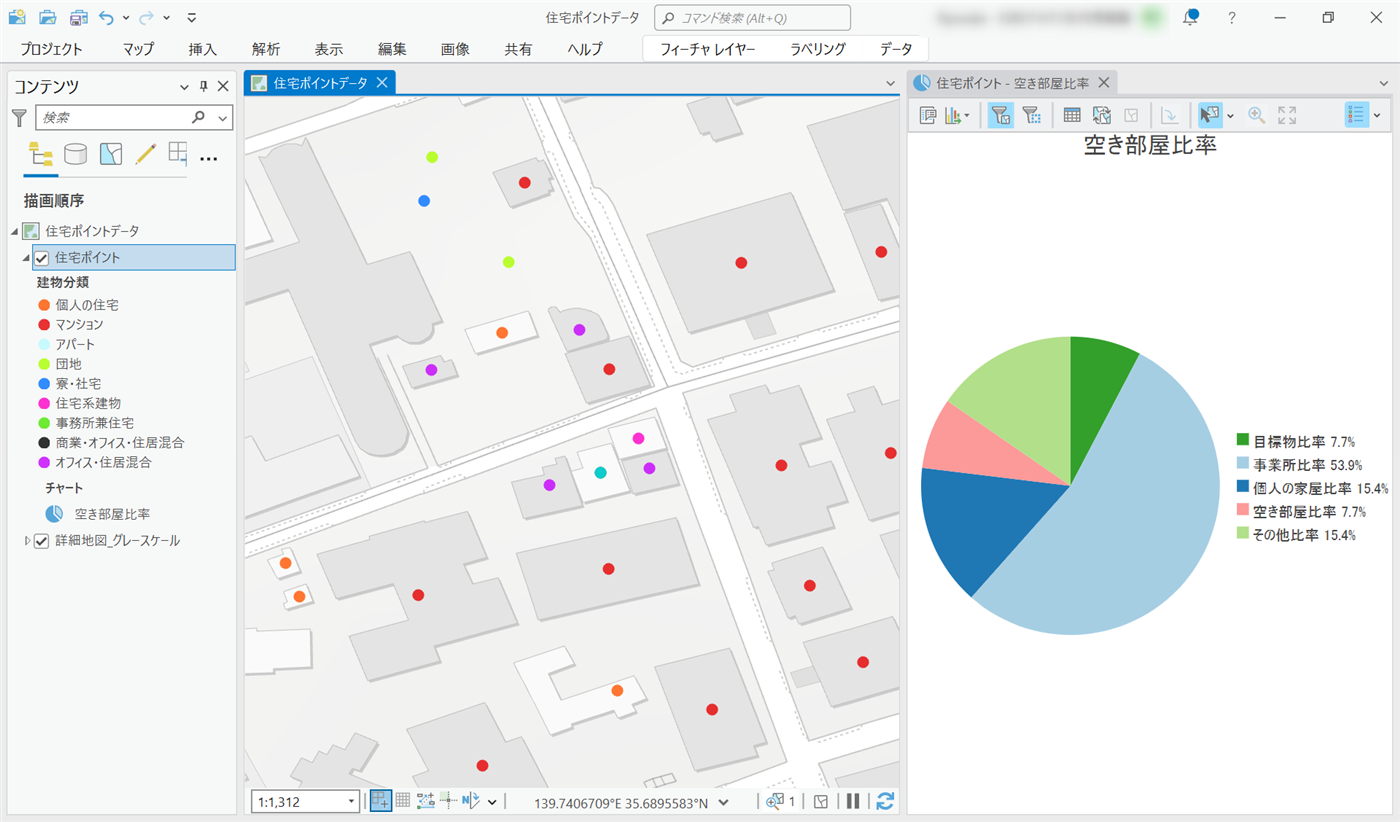Toggle the chart legend button
Screen dimensions: 1400x822
point(1356,115)
